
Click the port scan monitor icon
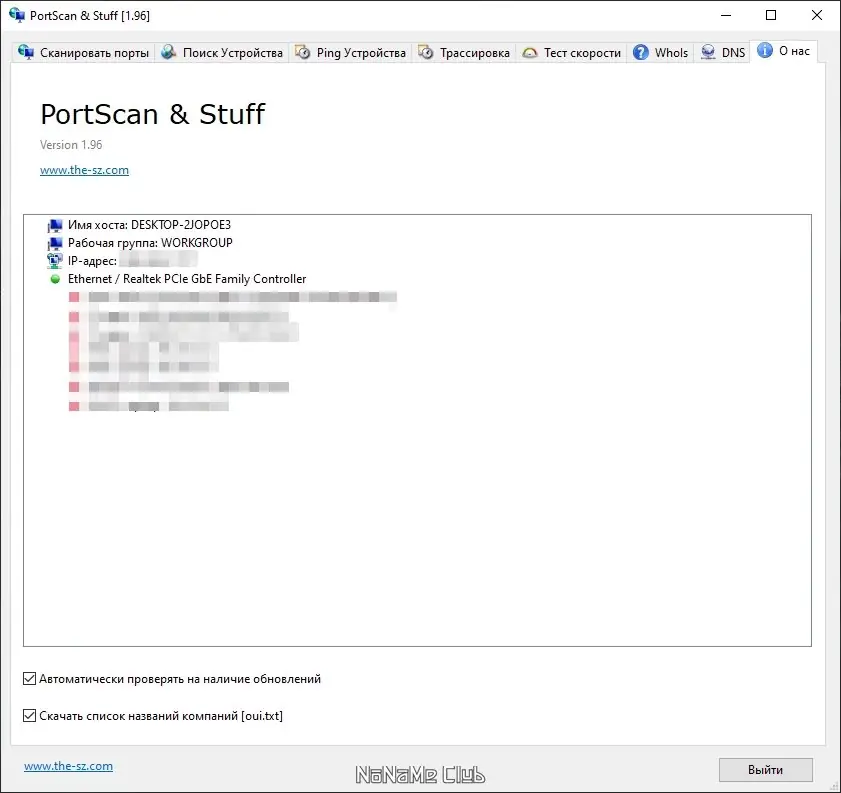26,52
